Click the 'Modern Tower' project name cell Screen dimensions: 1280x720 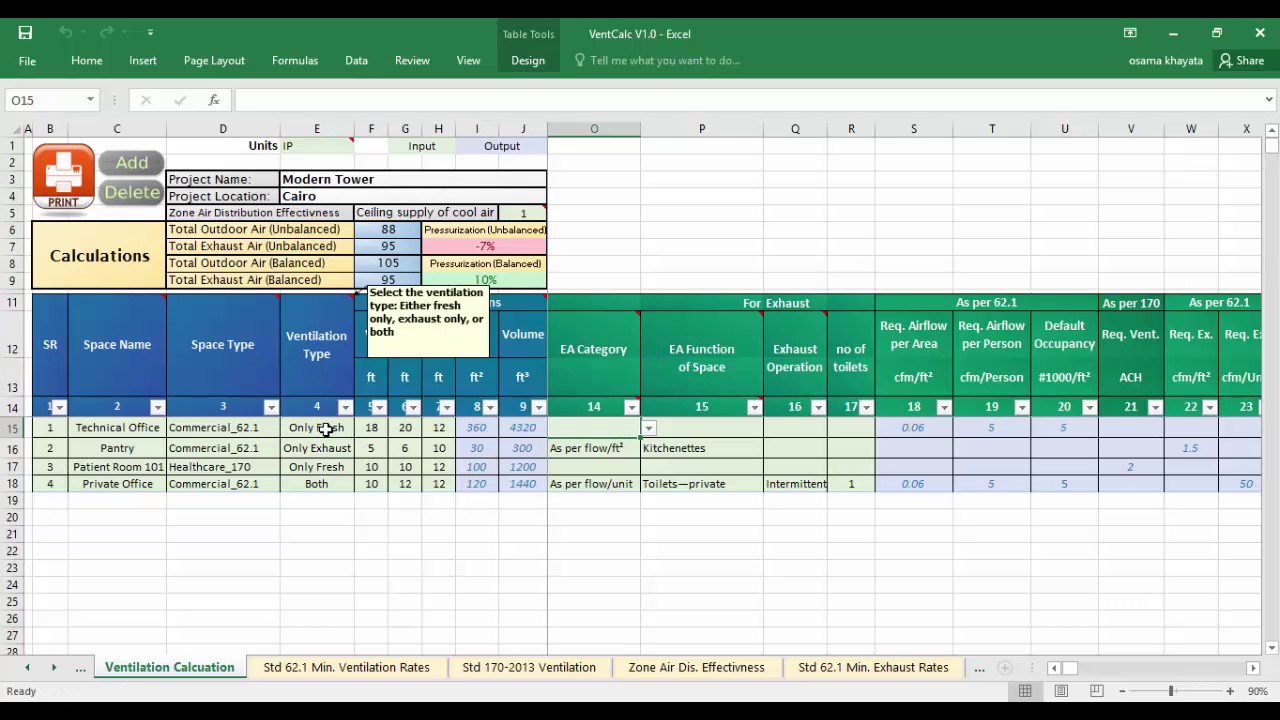click(413, 179)
